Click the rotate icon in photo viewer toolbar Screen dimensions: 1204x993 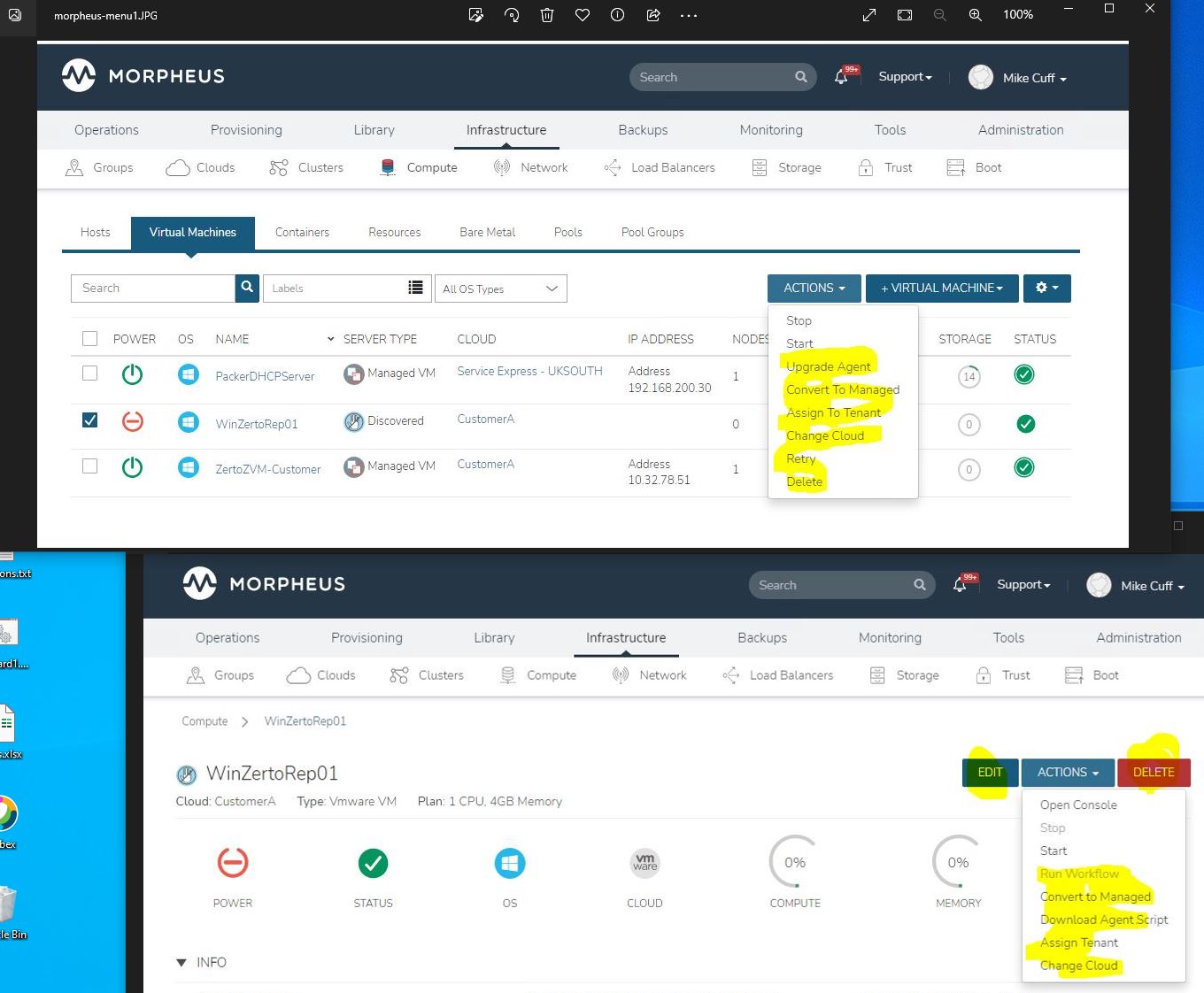[512, 15]
